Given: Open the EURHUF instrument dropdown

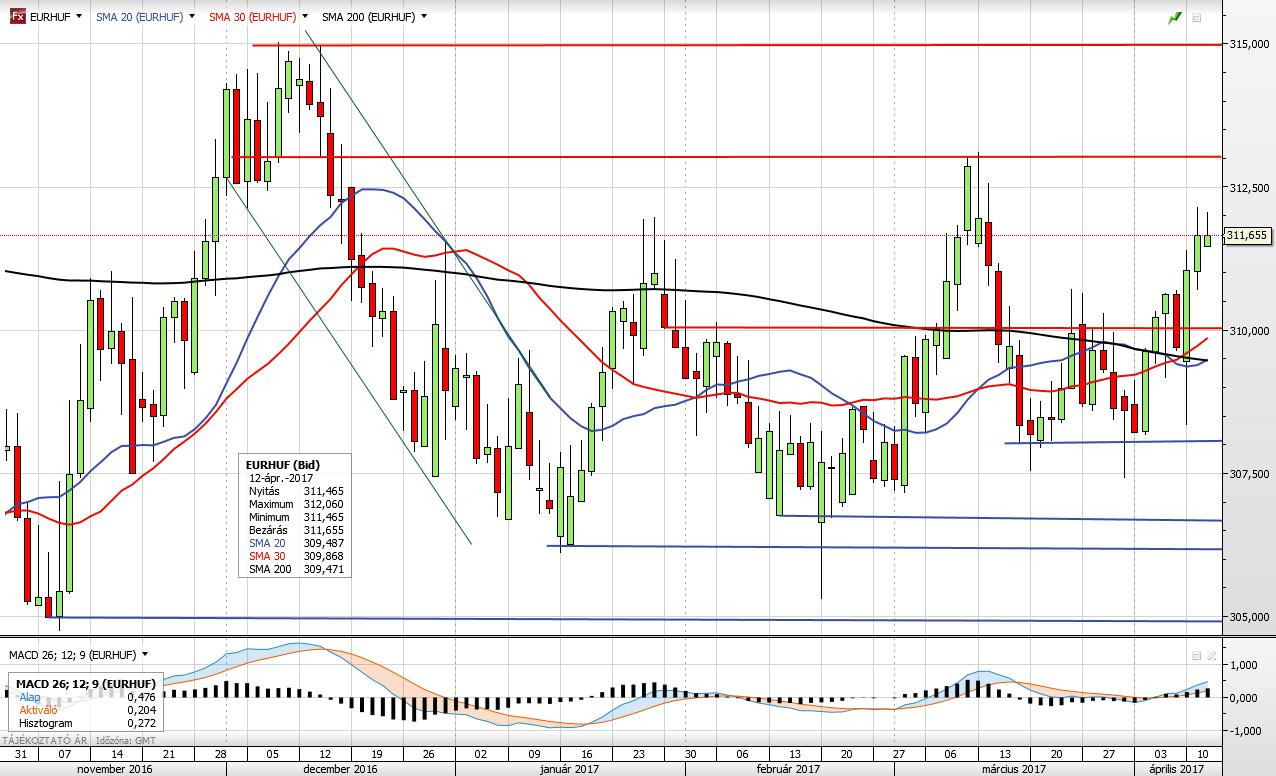Looking at the screenshot, I should (x=80, y=17).
